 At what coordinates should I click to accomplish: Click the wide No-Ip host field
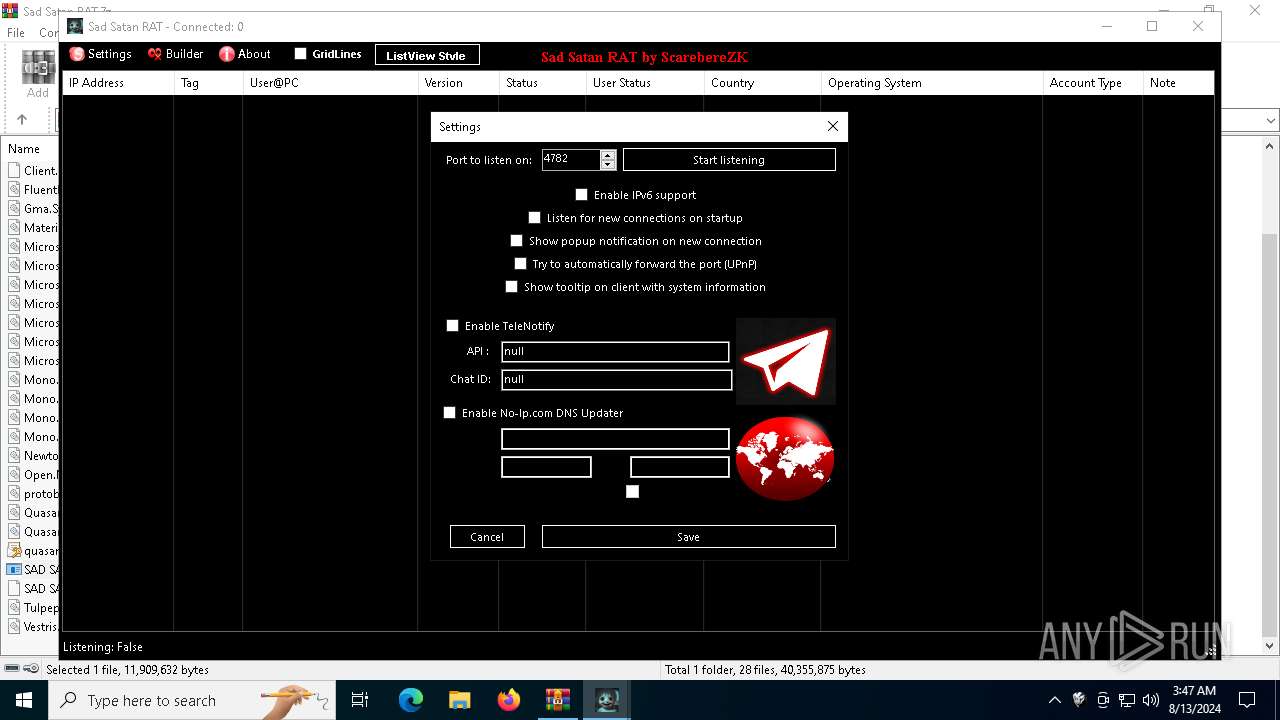(615, 439)
